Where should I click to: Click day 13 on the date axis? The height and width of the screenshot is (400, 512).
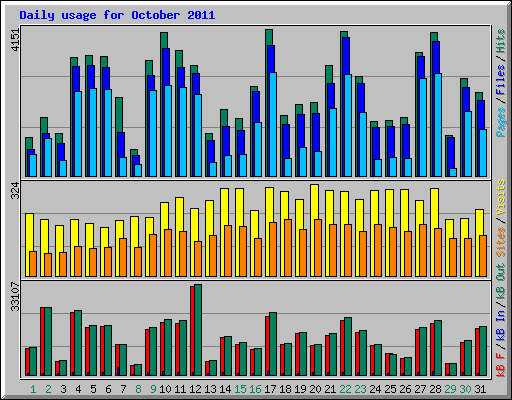(x=210, y=389)
